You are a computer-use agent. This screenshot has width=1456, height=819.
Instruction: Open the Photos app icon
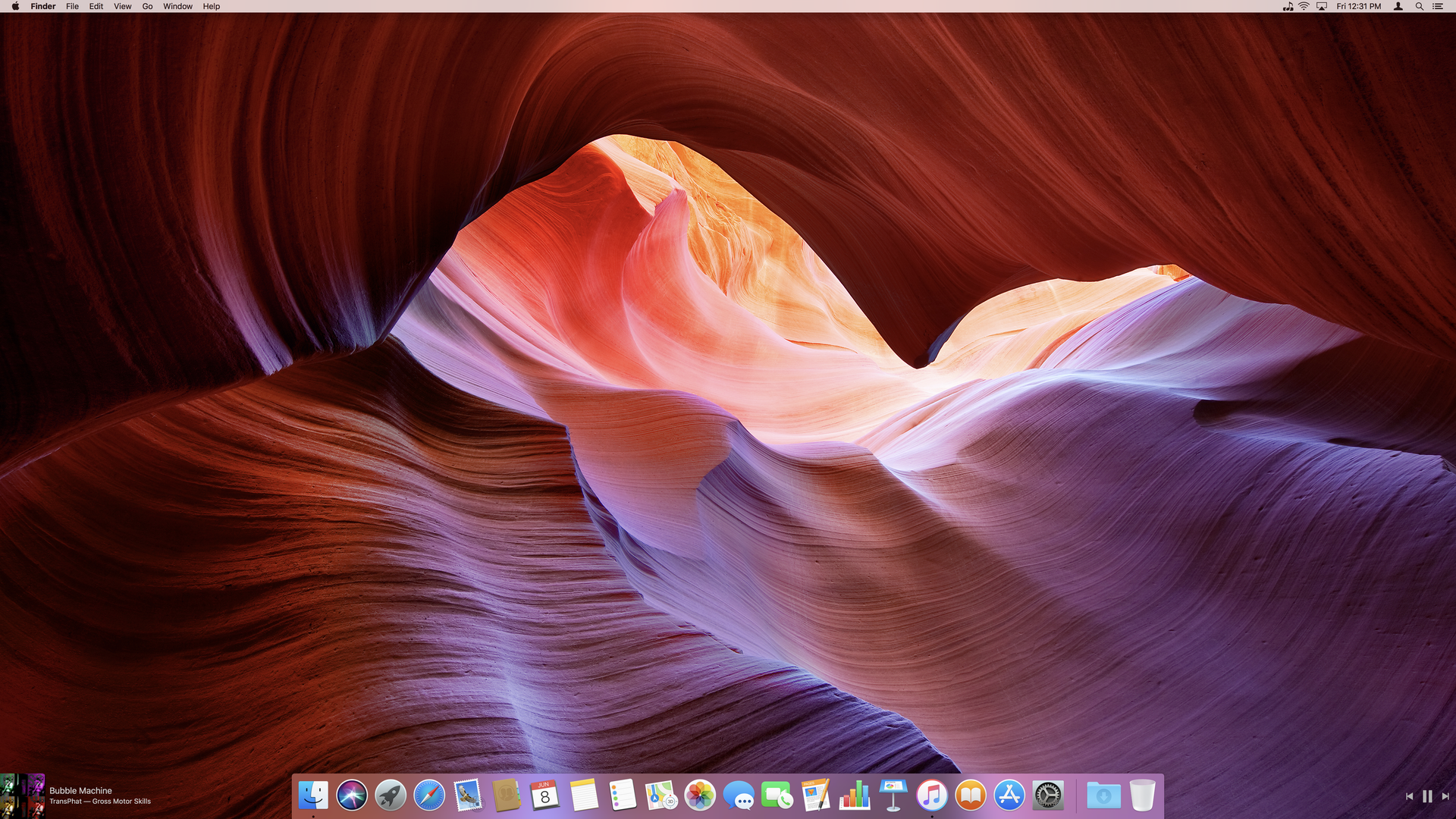tap(700, 795)
